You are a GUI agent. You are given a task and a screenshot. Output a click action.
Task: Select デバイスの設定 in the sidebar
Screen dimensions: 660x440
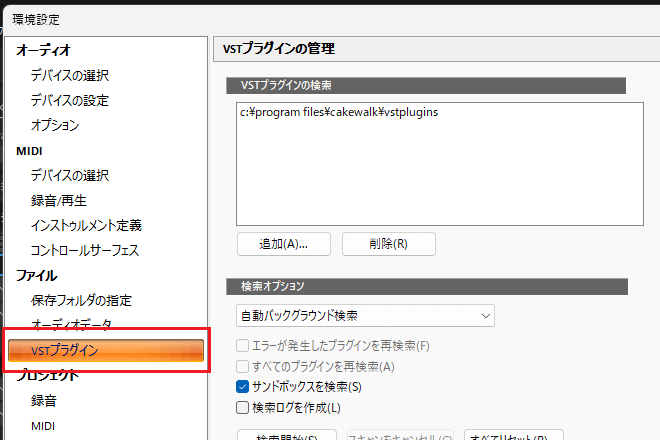pos(69,100)
